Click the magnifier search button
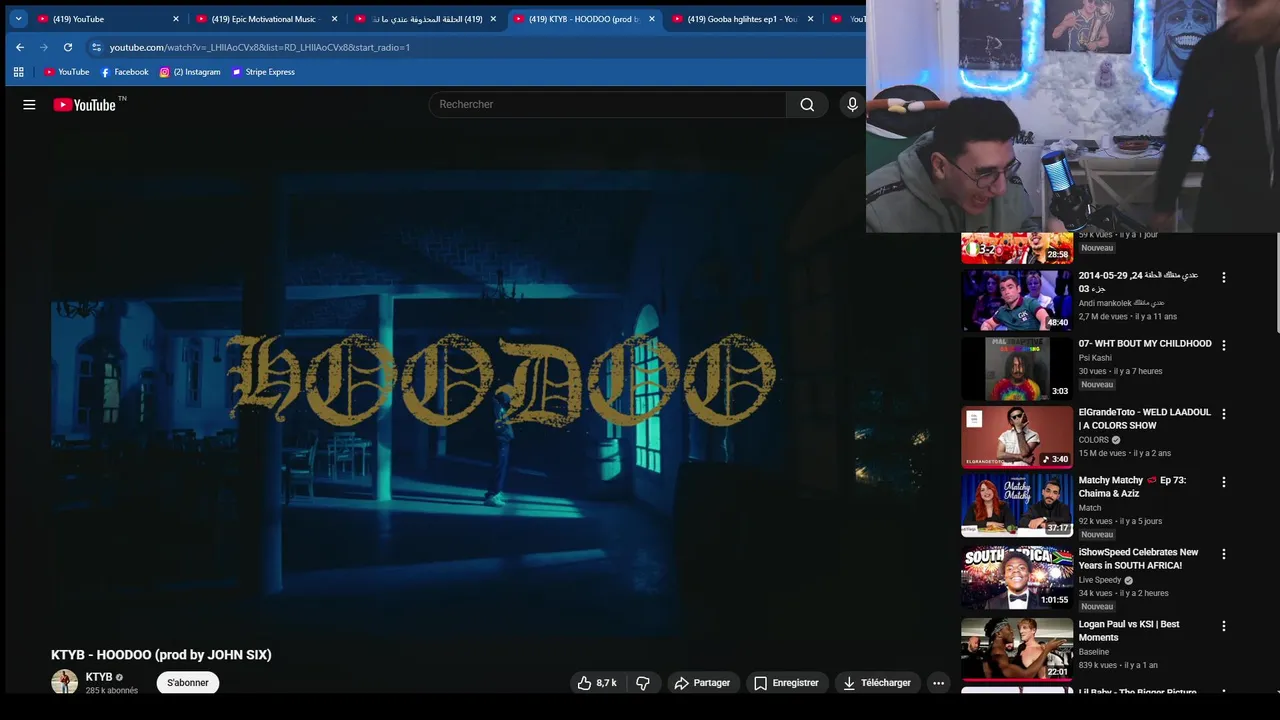Image resolution: width=1280 pixels, height=720 pixels. pyautogui.click(x=807, y=104)
